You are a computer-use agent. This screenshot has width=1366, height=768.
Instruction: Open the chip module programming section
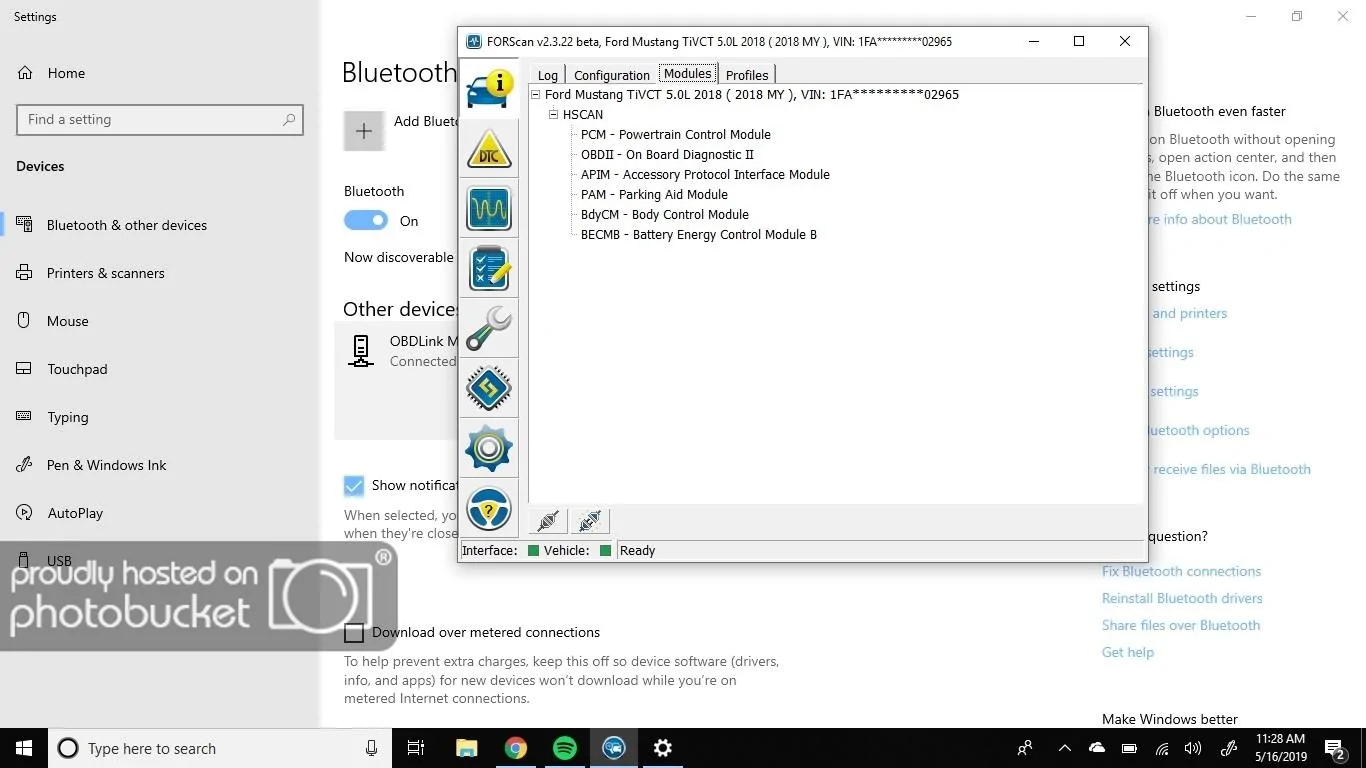tap(488, 388)
